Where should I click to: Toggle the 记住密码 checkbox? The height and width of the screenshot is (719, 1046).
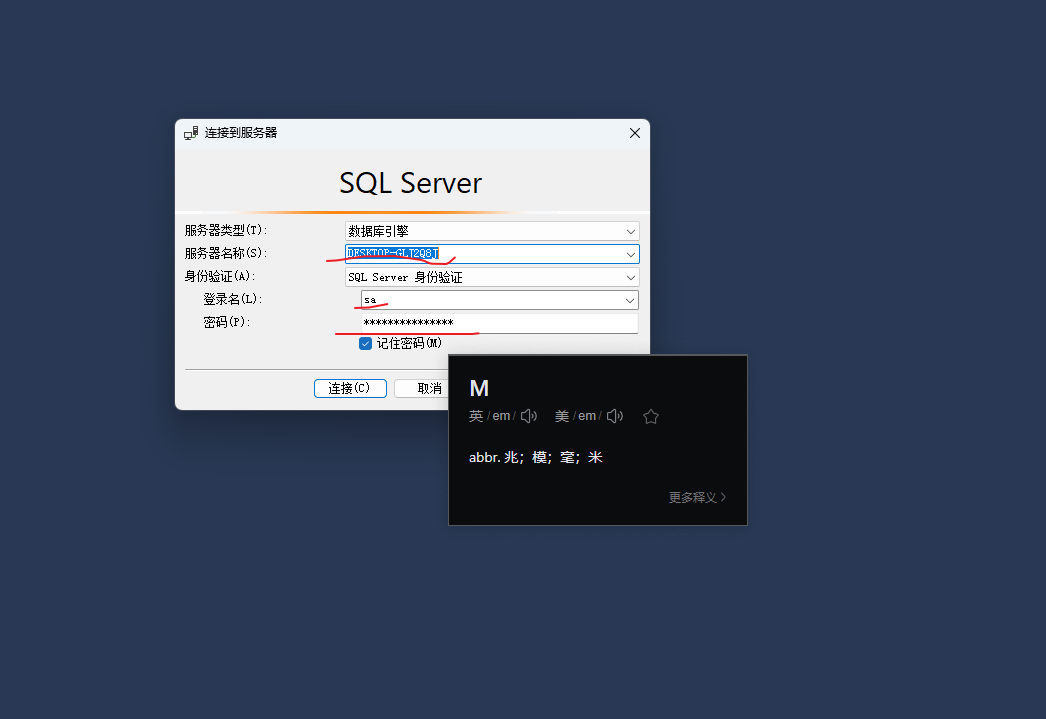pos(365,343)
